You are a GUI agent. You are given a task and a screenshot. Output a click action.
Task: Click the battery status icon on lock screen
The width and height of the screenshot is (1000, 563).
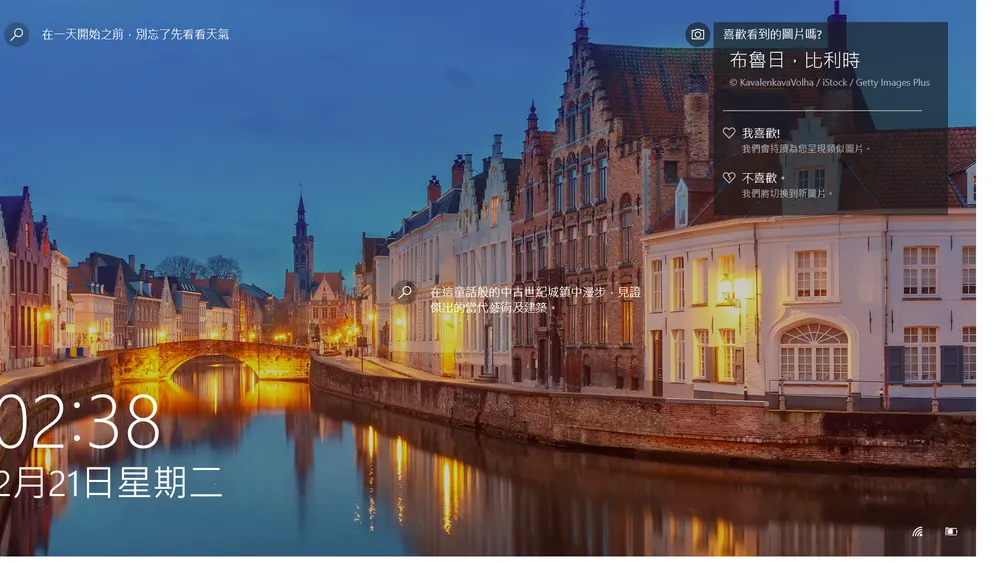(x=950, y=531)
